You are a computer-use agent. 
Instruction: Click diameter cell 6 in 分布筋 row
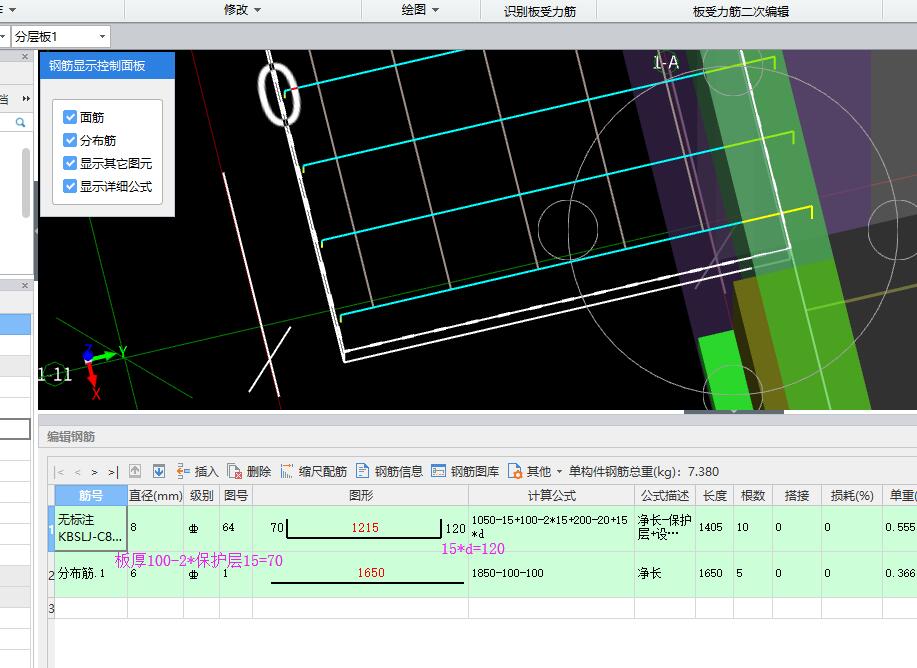click(x=156, y=573)
